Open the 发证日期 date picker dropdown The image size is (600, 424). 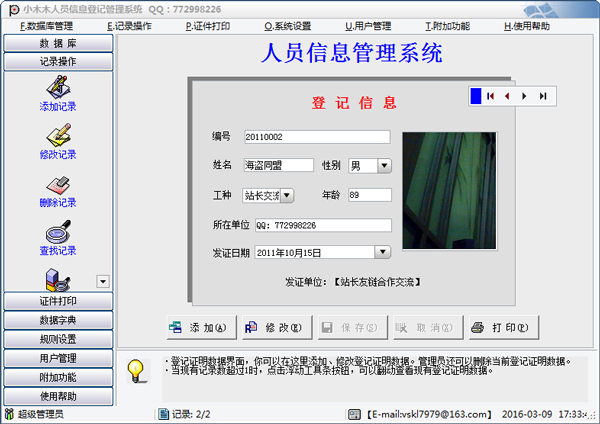pos(382,252)
